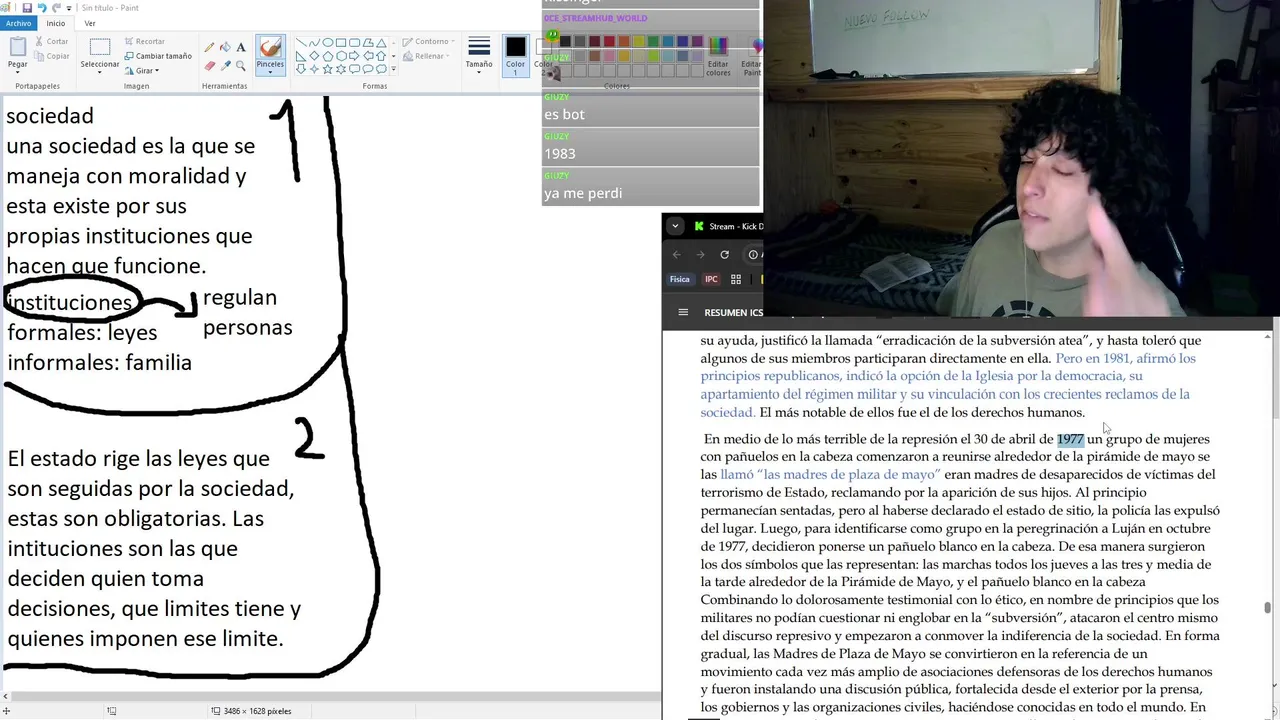Select the Text tool (A)
This screenshot has height=720, width=1280.
coord(241,47)
